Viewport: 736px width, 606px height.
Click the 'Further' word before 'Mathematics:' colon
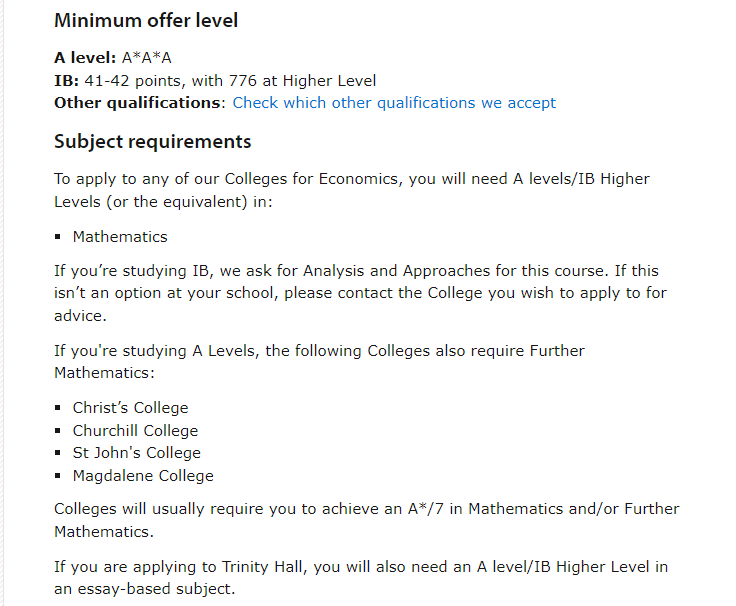click(557, 351)
